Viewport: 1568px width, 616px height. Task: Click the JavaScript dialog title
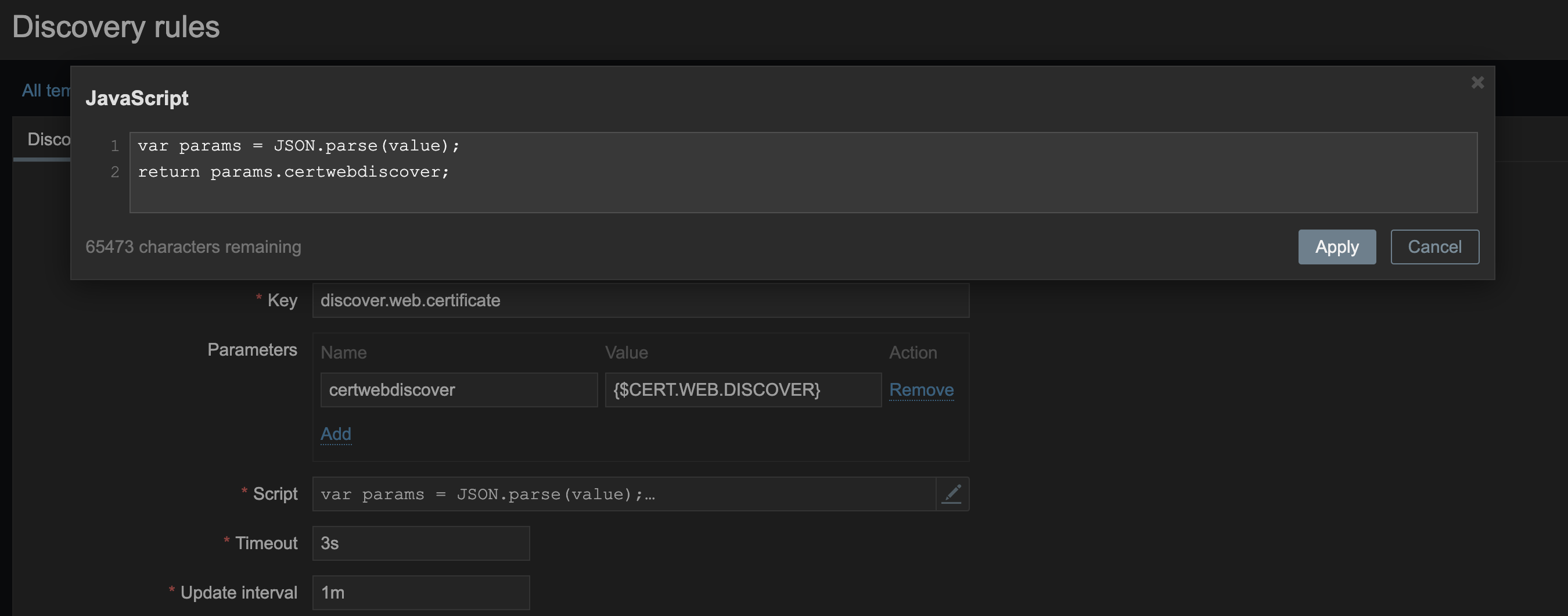pos(137,98)
